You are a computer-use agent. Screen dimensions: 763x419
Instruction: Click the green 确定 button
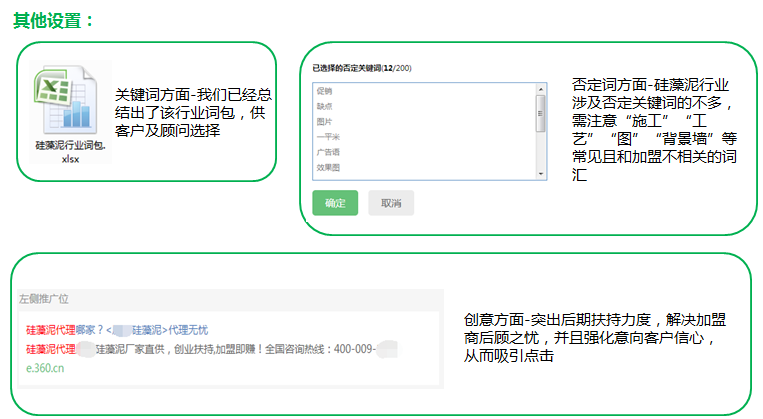click(x=335, y=203)
